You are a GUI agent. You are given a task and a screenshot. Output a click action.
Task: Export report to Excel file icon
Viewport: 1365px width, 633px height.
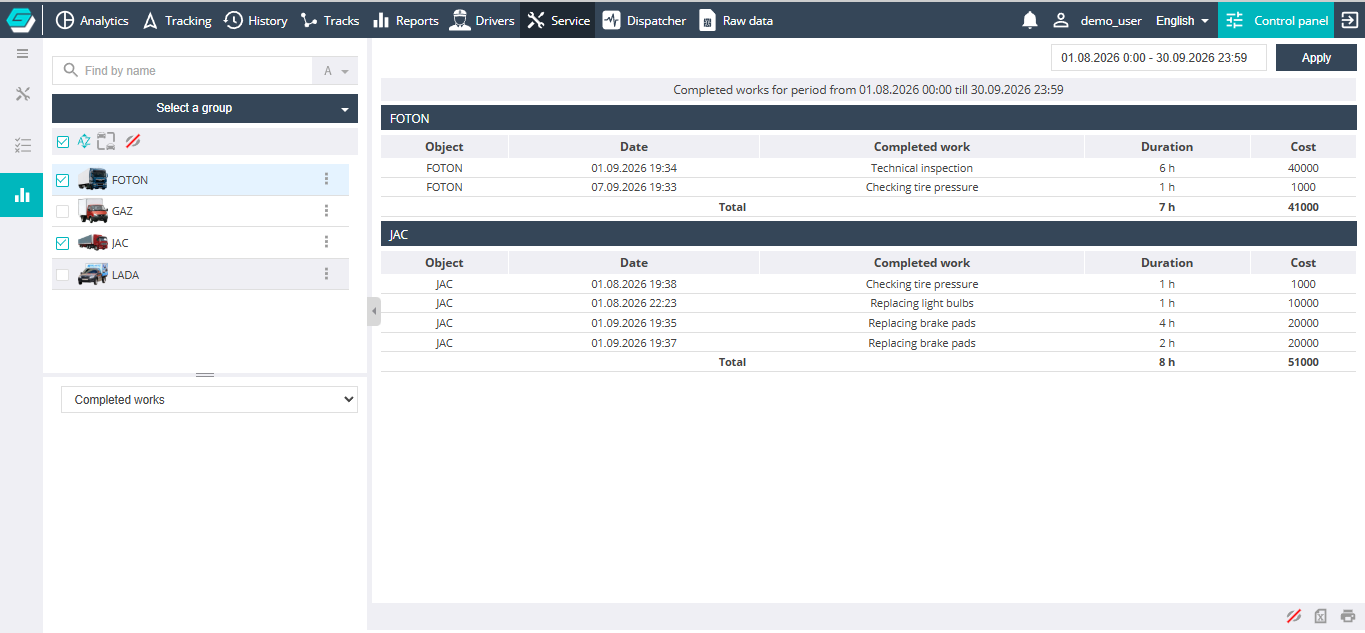click(x=1320, y=616)
